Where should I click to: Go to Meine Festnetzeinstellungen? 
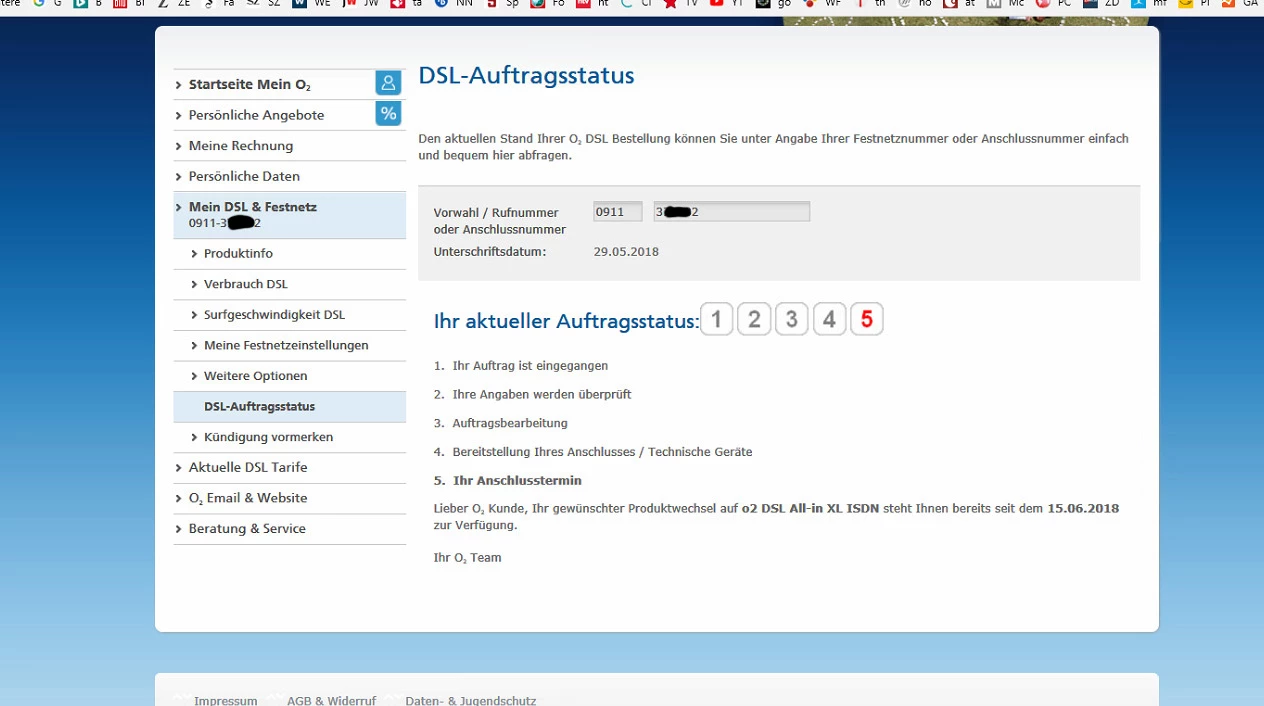[x=286, y=345]
